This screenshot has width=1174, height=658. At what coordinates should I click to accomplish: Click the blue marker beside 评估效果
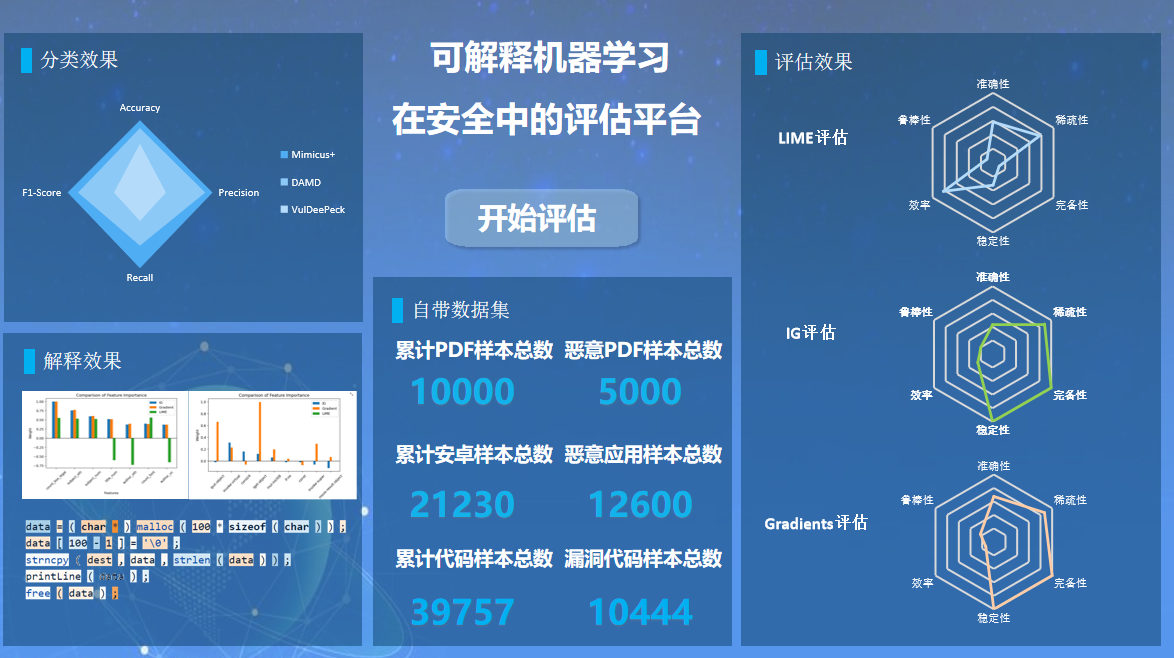click(760, 62)
